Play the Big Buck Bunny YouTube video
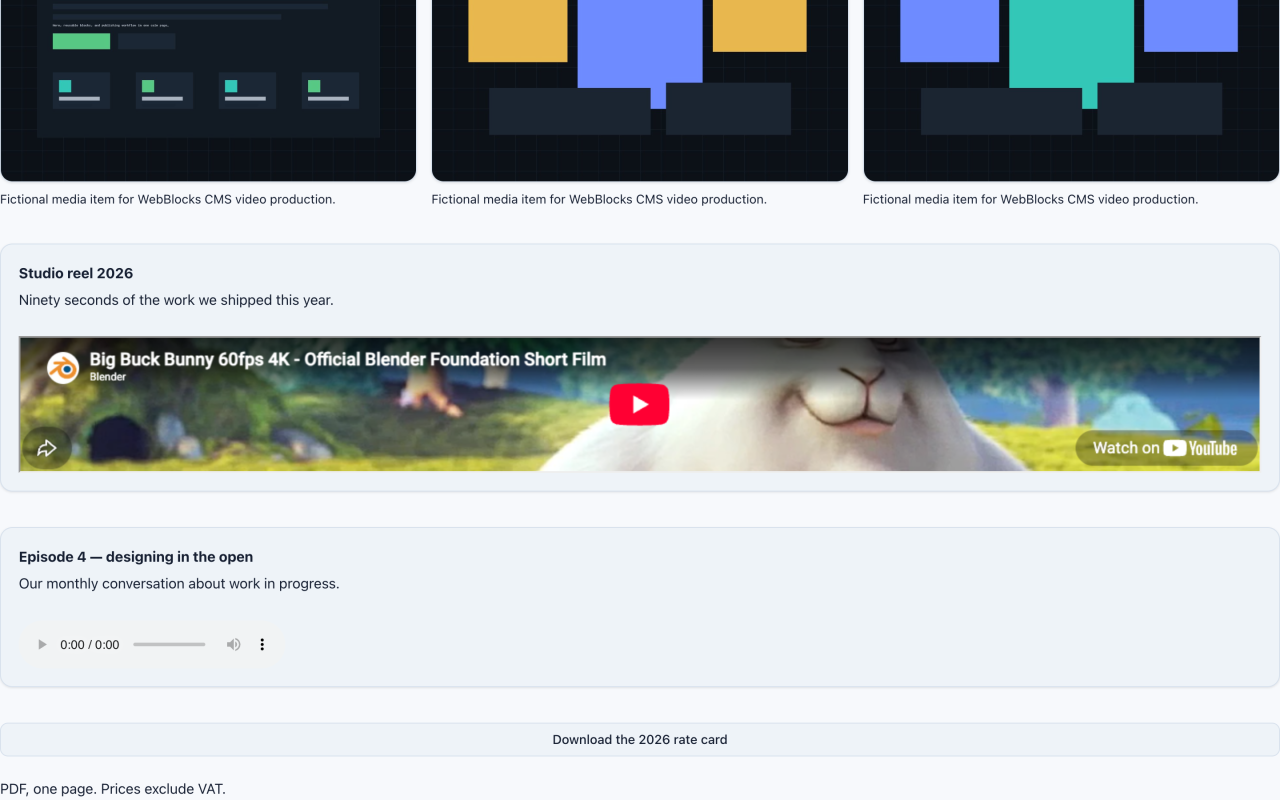1280x800 pixels. [x=639, y=404]
